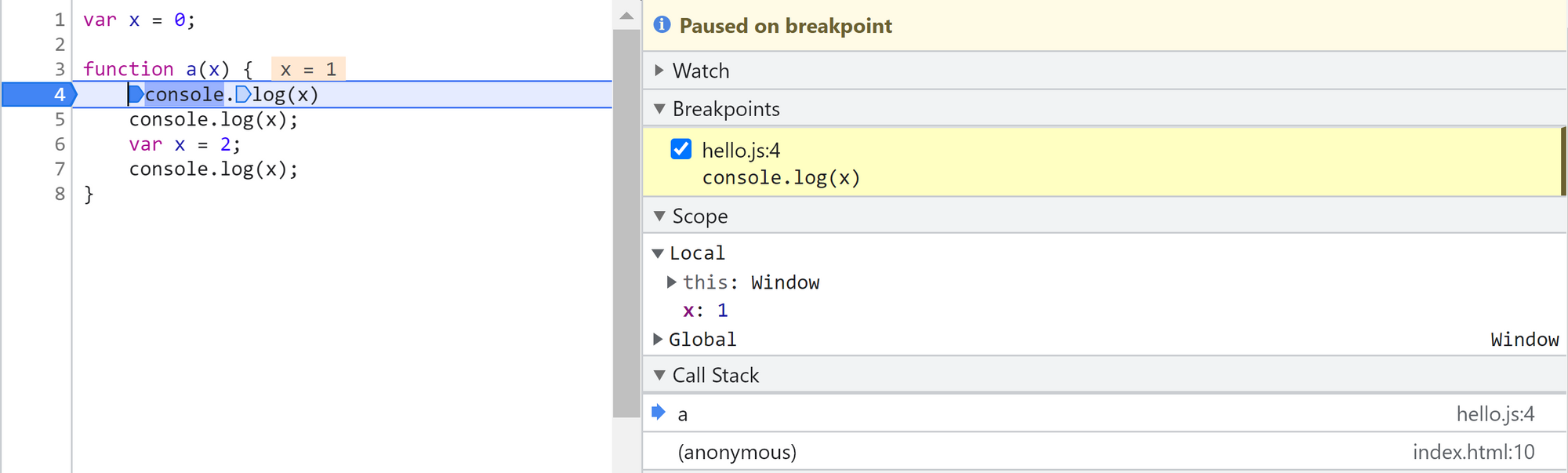Select the 'a' call stack frame
The image size is (1568, 473).
(683, 414)
